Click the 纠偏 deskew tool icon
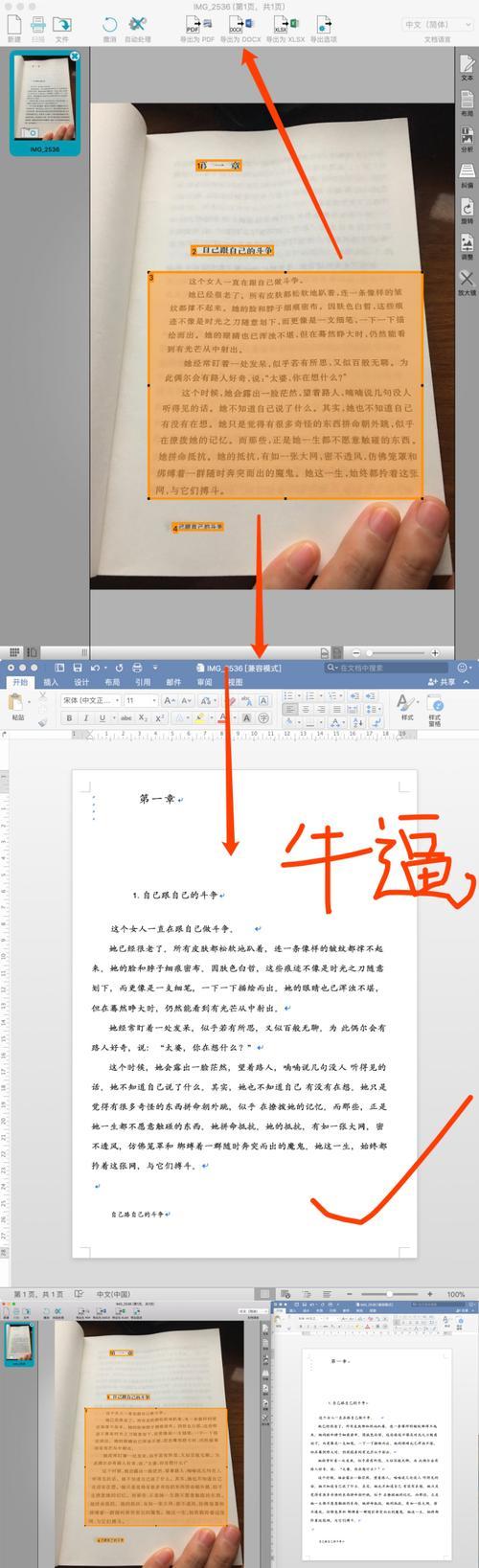Image resolution: width=479 pixels, height=1568 pixels. [x=467, y=176]
